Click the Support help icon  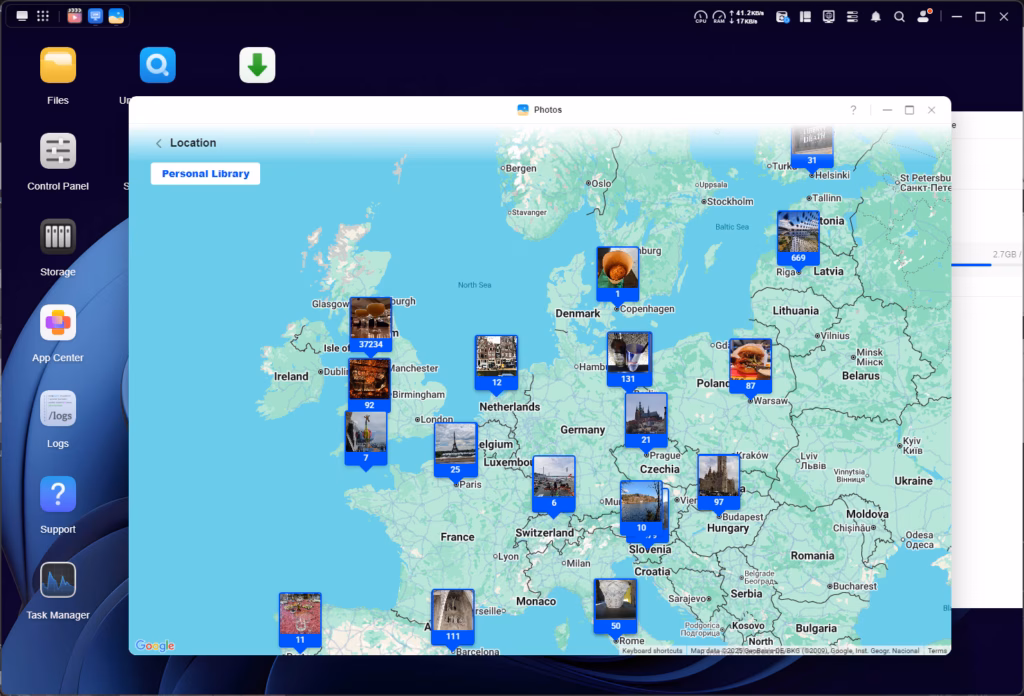[x=58, y=495]
